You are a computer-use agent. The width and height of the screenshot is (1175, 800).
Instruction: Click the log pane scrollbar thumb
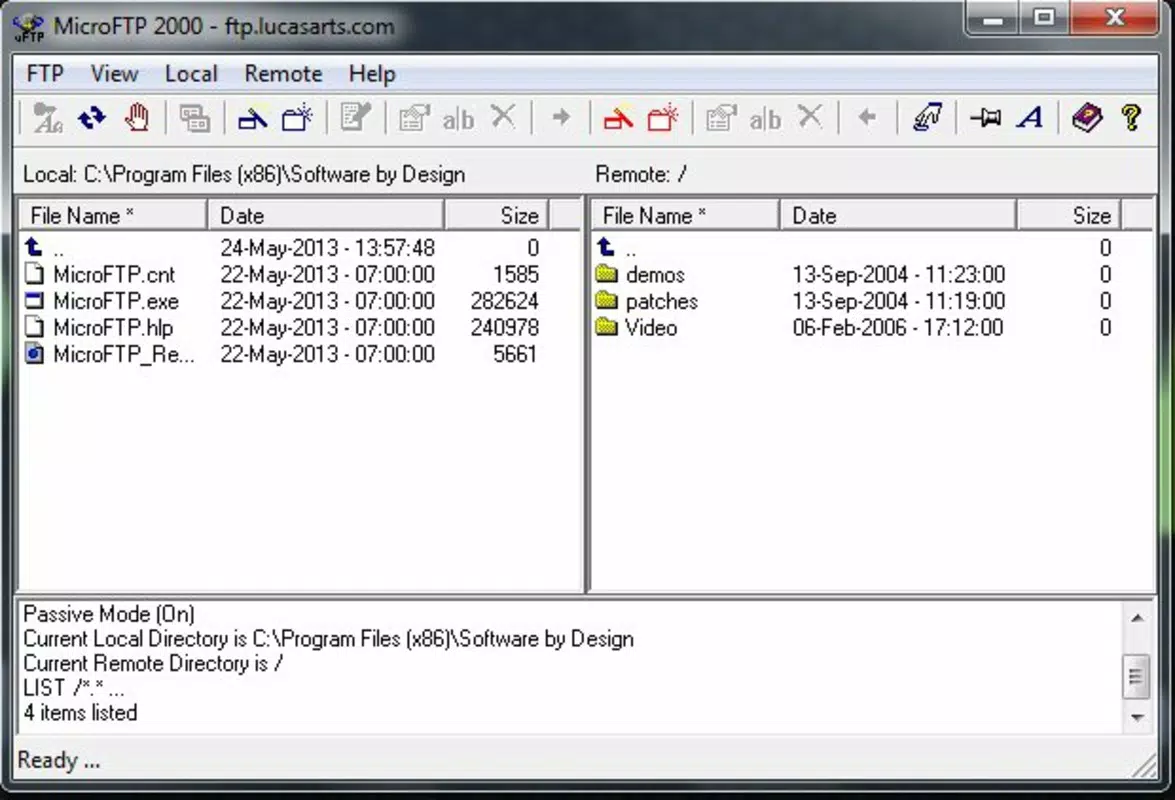tap(1137, 676)
